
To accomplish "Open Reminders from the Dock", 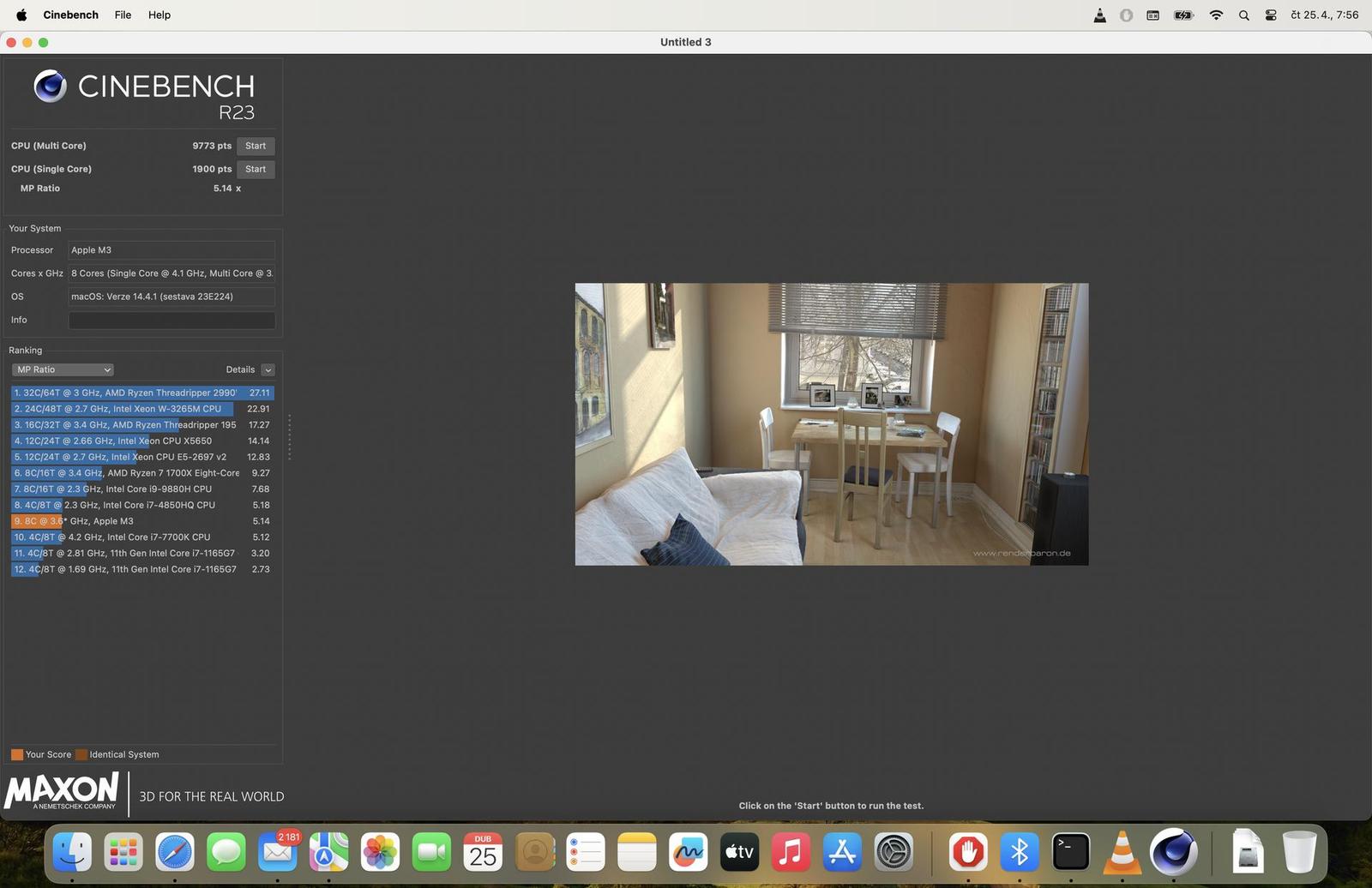I will pyautogui.click(x=586, y=852).
